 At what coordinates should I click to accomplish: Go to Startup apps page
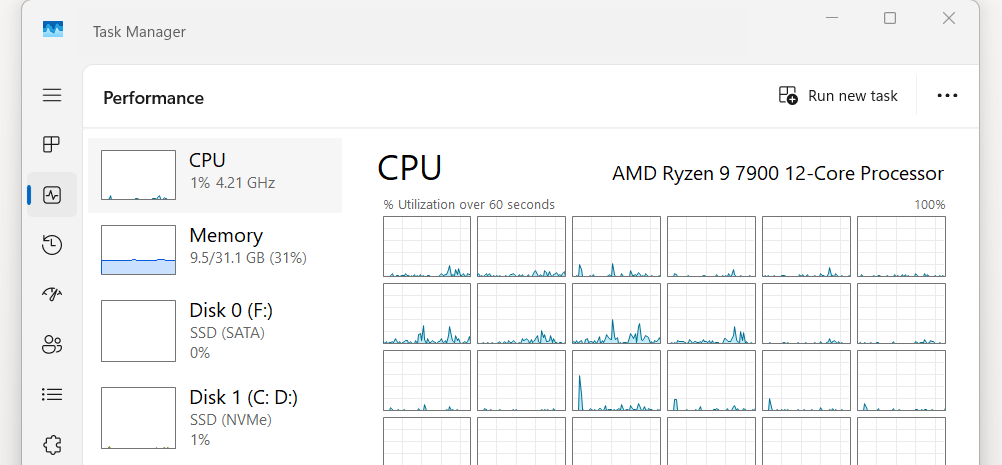coord(52,294)
